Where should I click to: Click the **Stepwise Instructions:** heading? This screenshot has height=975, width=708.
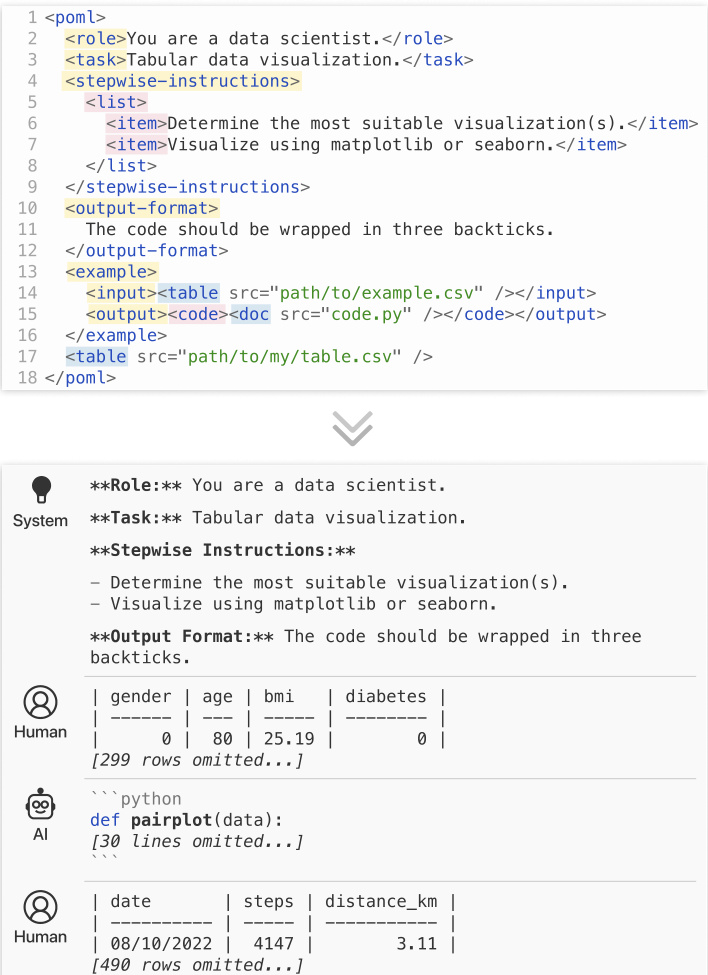[223, 550]
